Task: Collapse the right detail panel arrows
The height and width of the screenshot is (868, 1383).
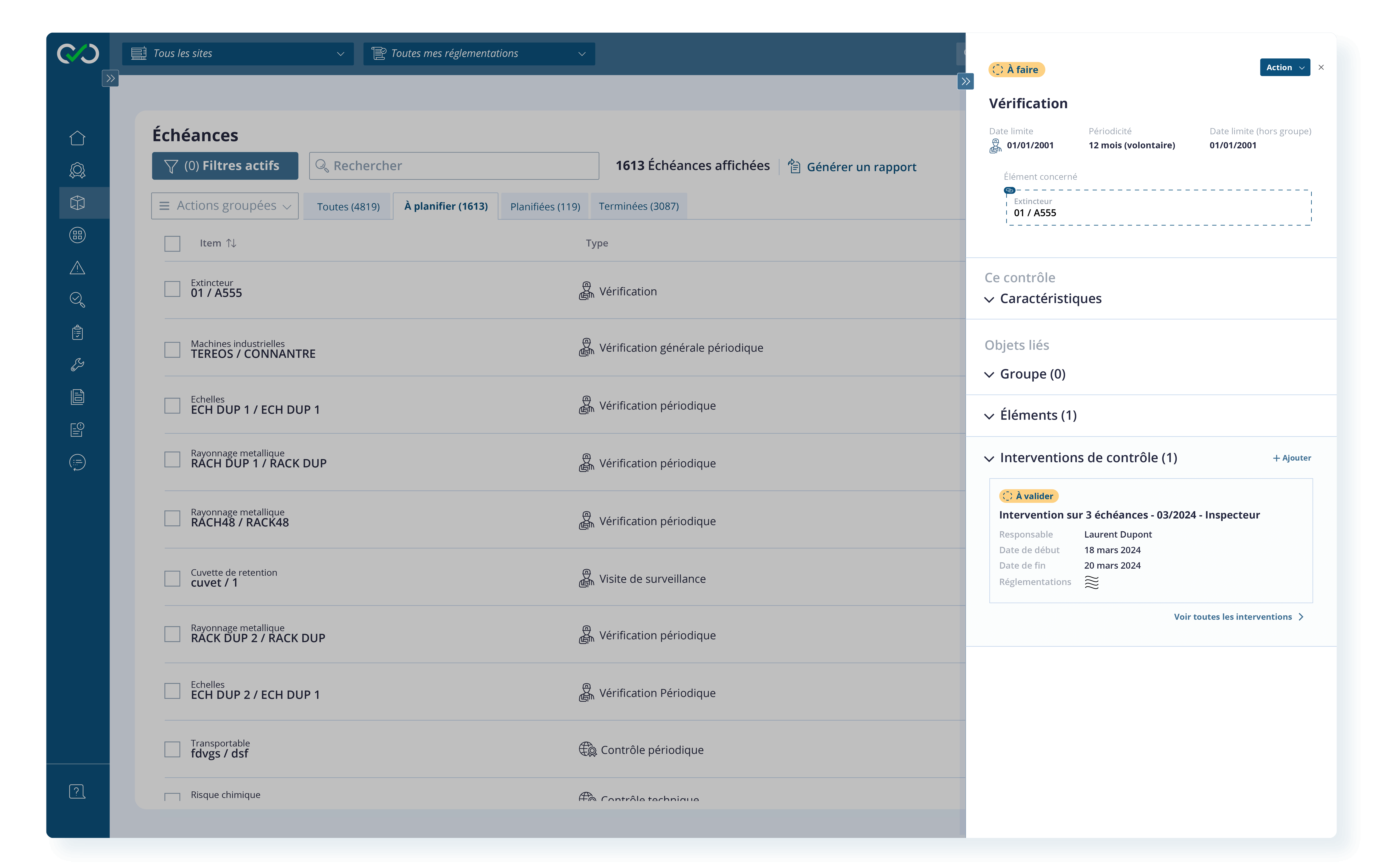Action: (x=965, y=82)
